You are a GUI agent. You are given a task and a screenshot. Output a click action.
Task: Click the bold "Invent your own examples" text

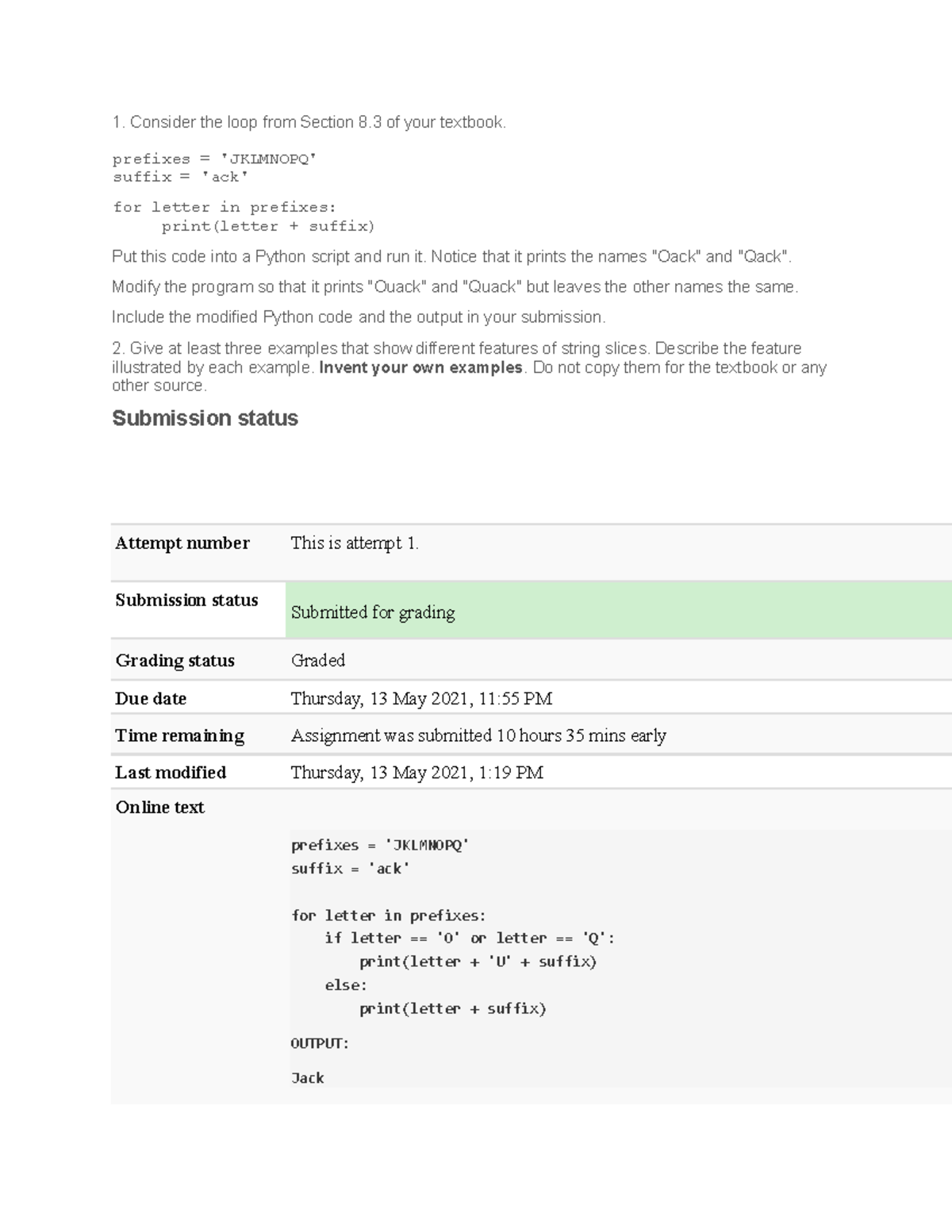[420, 367]
